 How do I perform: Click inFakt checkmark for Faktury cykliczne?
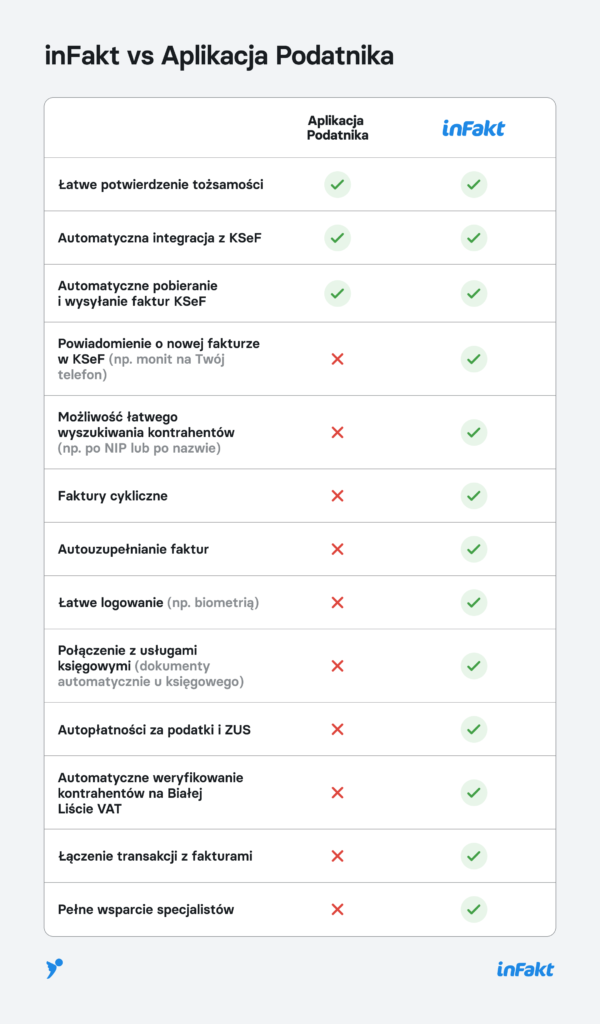tap(474, 496)
